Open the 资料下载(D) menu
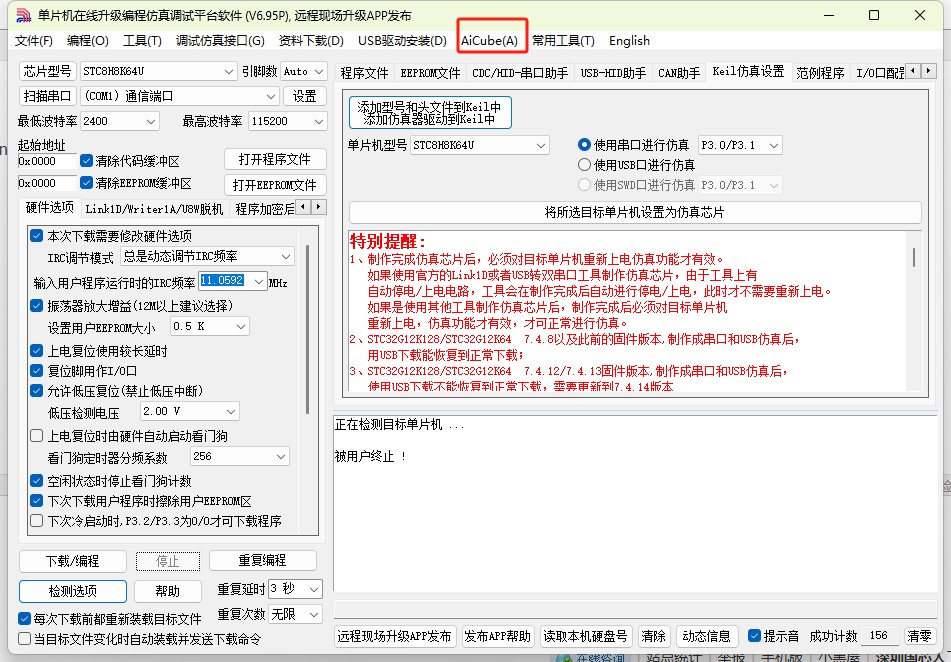This screenshot has height=662, width=951. tap(311, 41)
